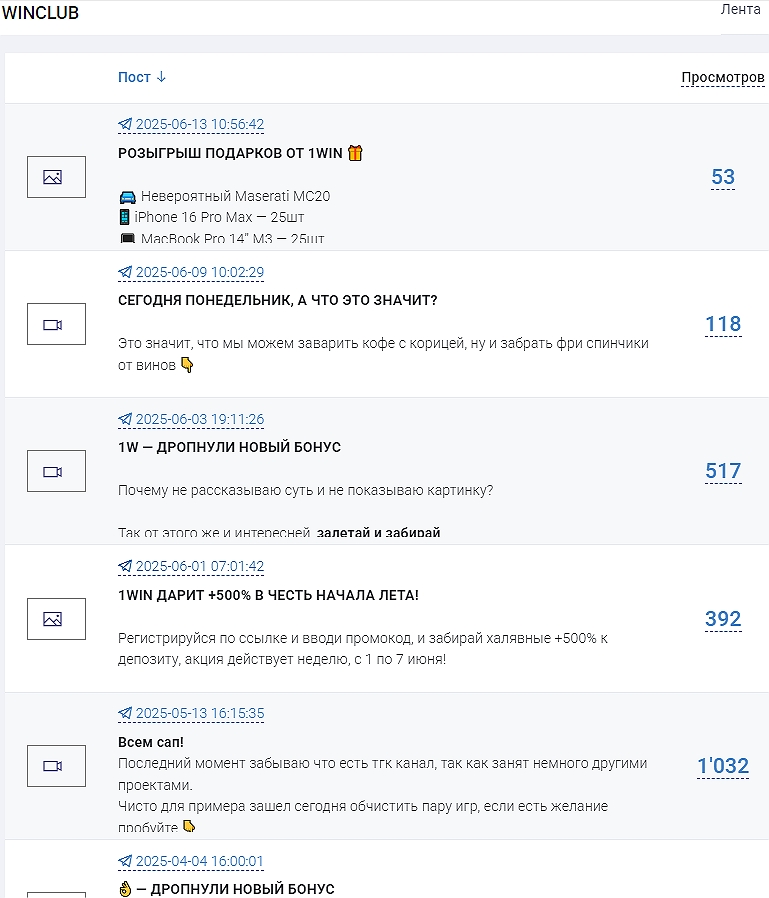
Task: Open video icon of the "Всем сап!" post
Action: (x=56, y=766)
